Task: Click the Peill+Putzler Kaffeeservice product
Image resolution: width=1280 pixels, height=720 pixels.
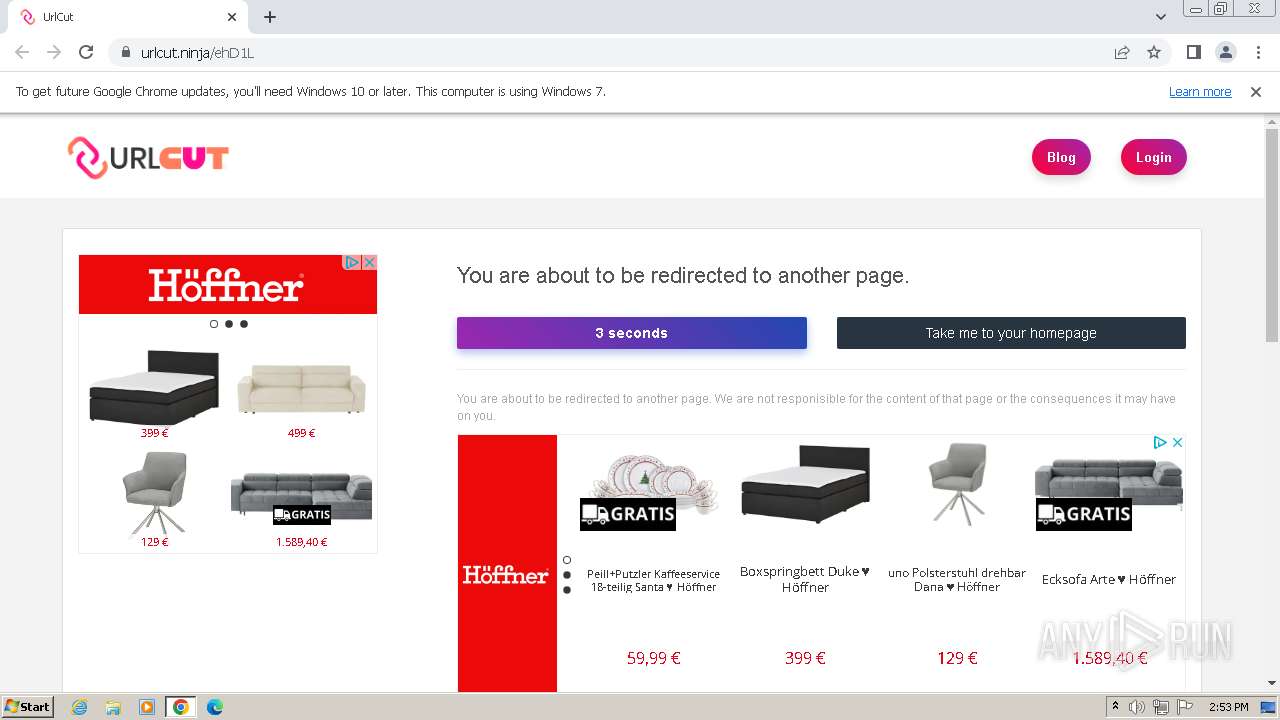Action: (x=653, y=580)
